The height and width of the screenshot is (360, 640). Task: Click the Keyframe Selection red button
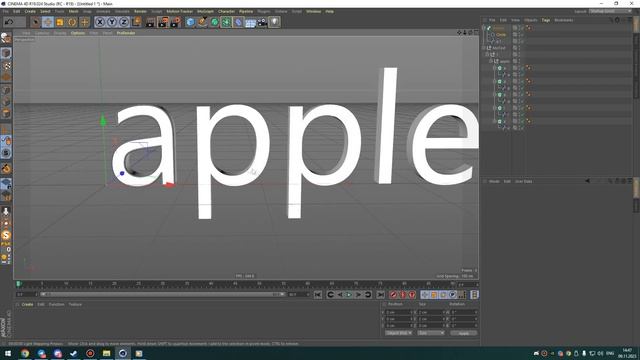click(x=412, y=295)
